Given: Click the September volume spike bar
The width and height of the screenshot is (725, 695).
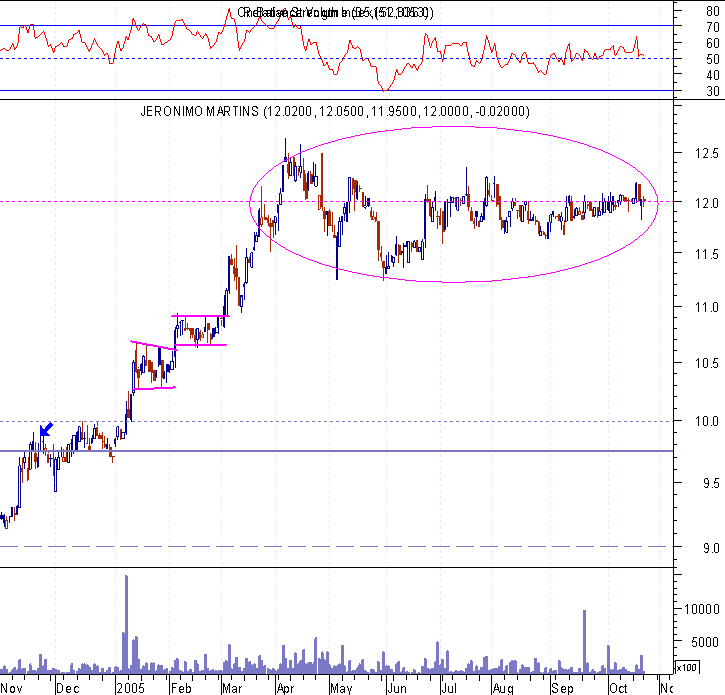Looking at the screenshot, I should 584,641.
